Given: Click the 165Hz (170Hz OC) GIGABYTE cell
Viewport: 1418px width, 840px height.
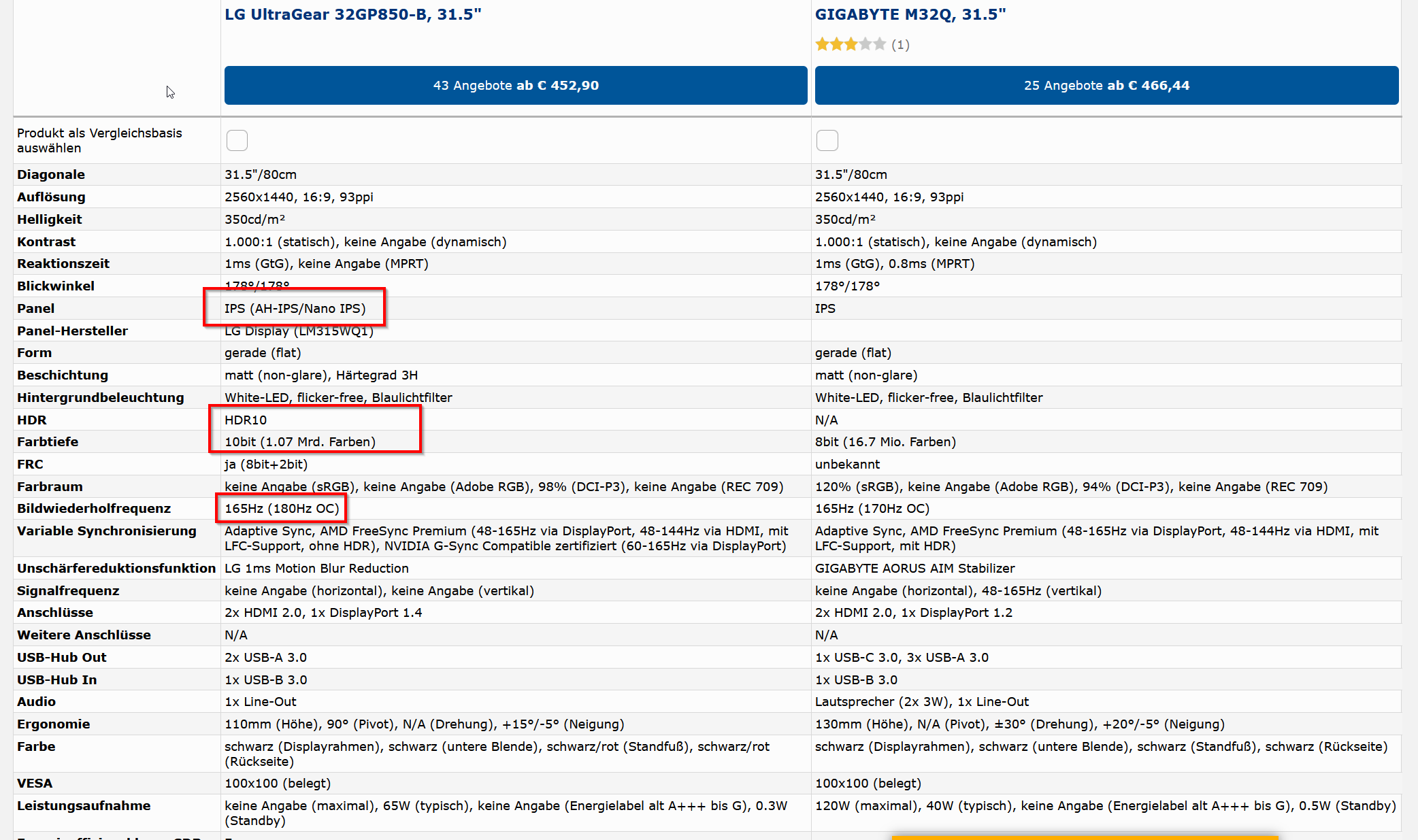Looking at the screenshot, I should tap(872, 508).
